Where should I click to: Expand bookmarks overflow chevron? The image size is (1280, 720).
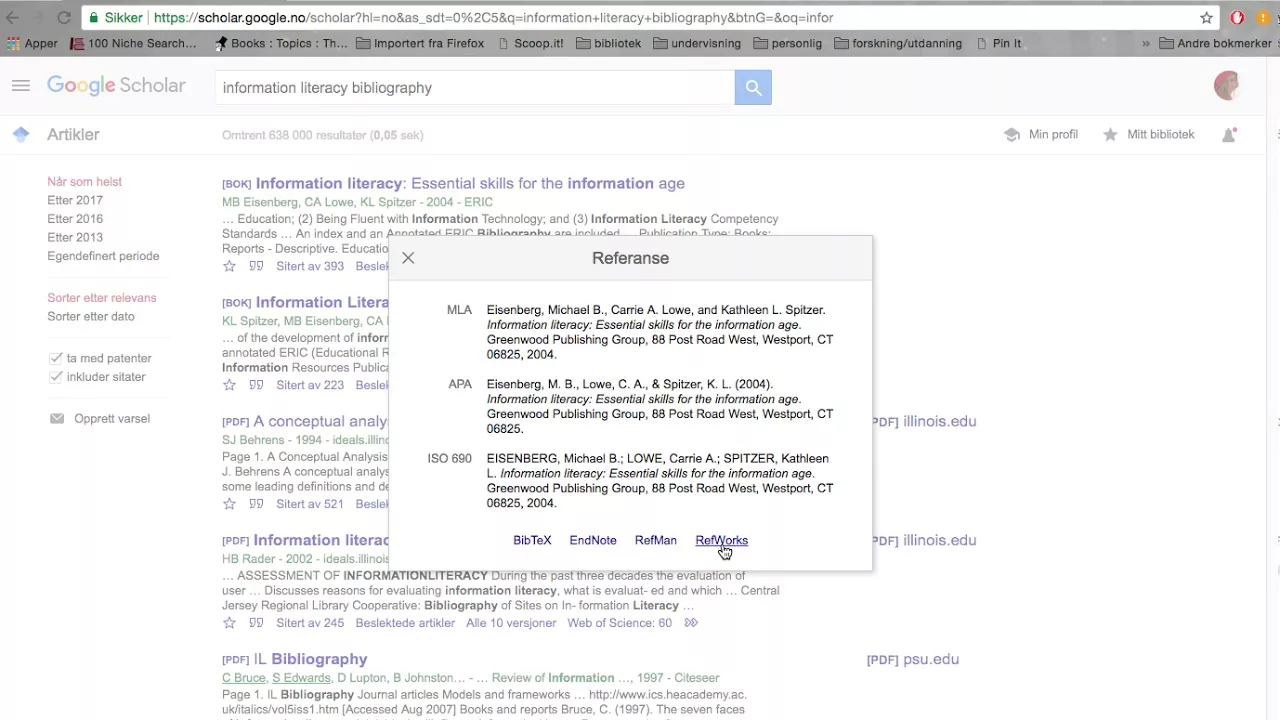1146,43
